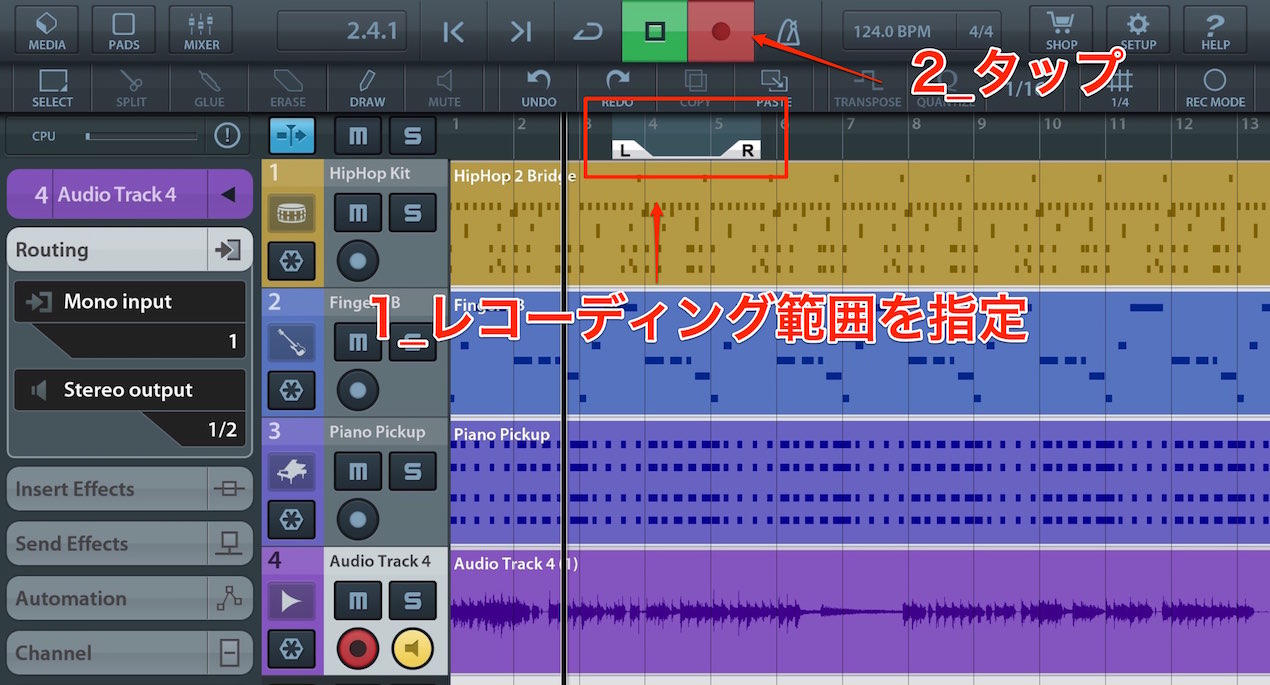1270x685 pixels.
Task: Click the green stop button
Action: [654, 31]
